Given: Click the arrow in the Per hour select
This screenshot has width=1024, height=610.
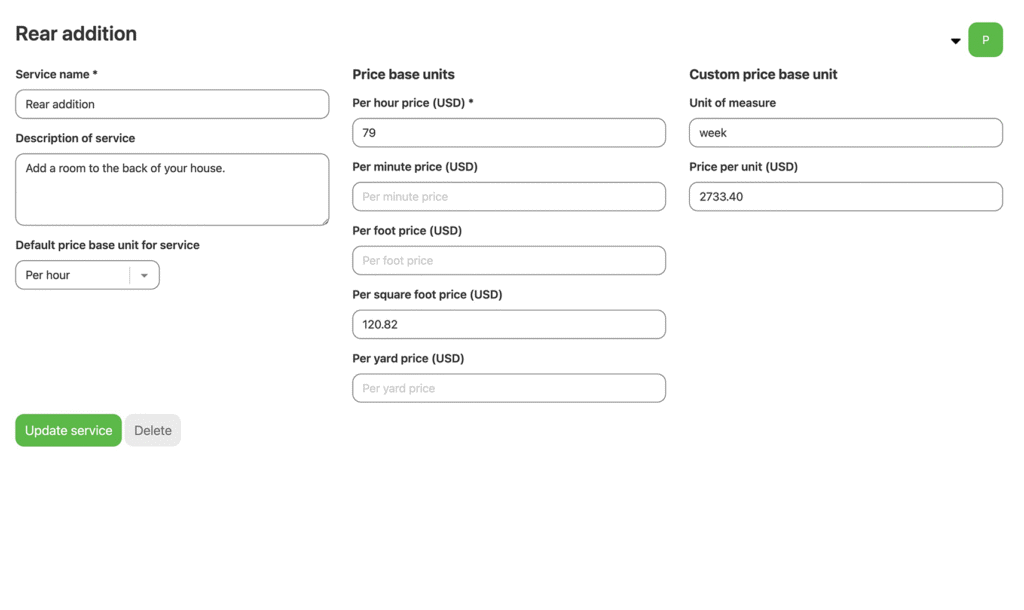Looking at the screenshot, I should click(144, 275).
